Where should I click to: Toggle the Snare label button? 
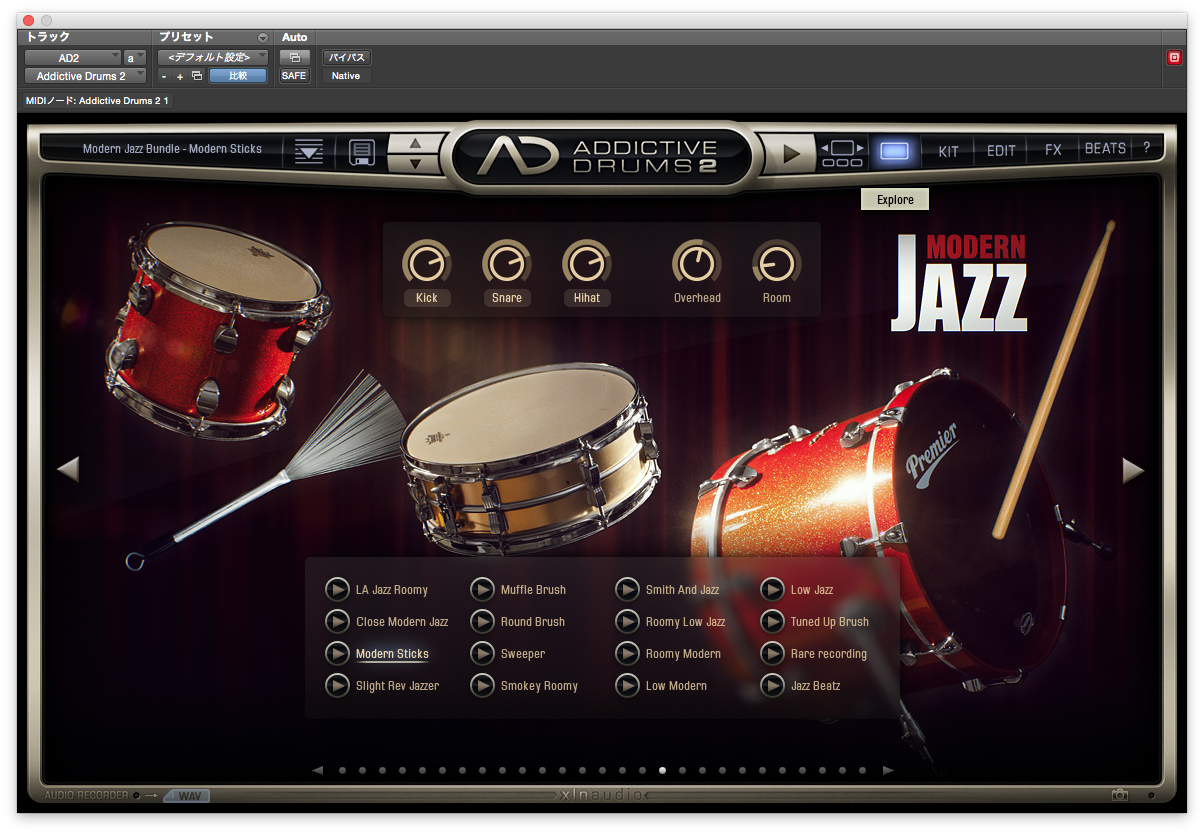point(507,298)
